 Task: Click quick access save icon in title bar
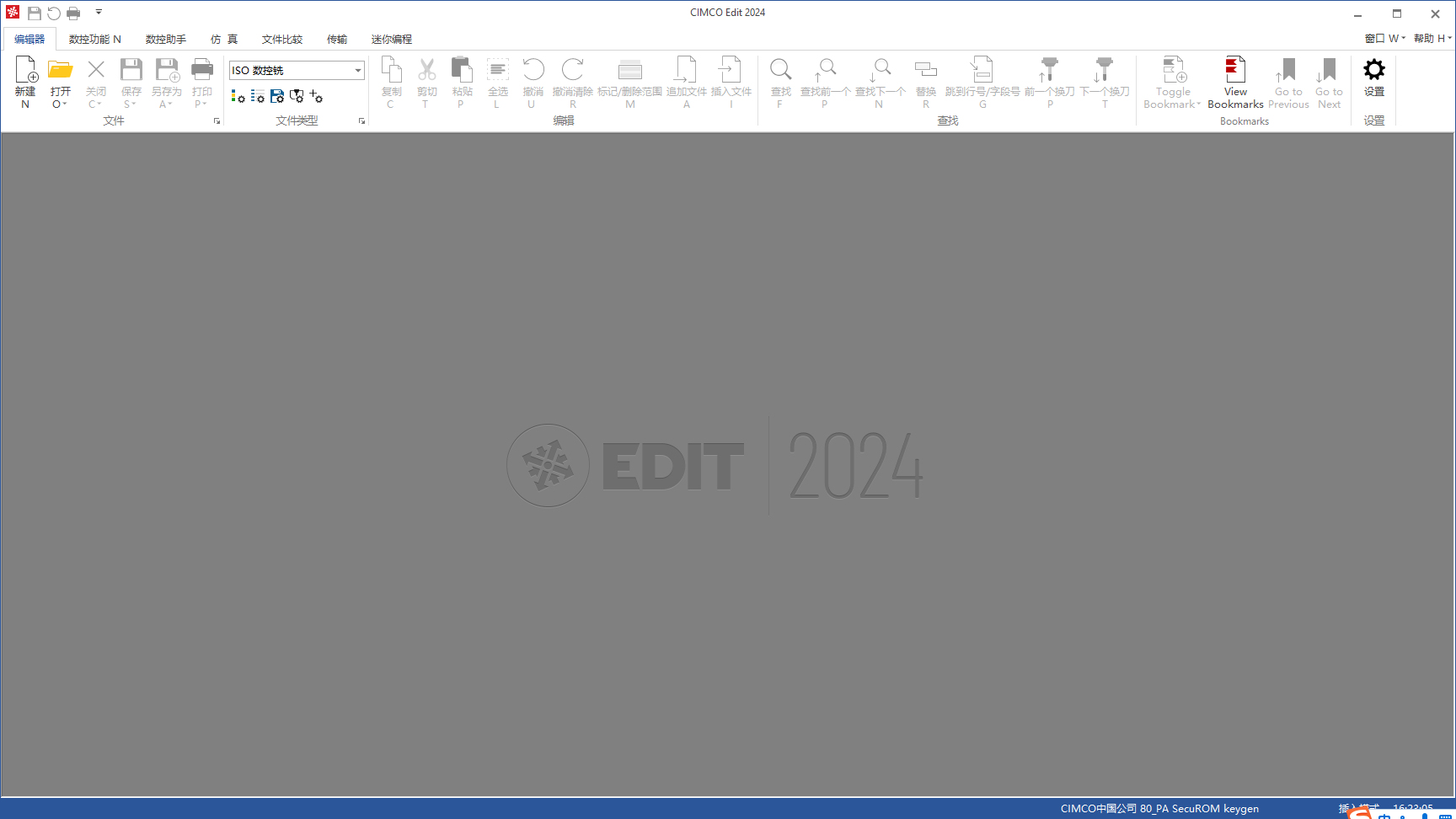click(x=34, y=13)
